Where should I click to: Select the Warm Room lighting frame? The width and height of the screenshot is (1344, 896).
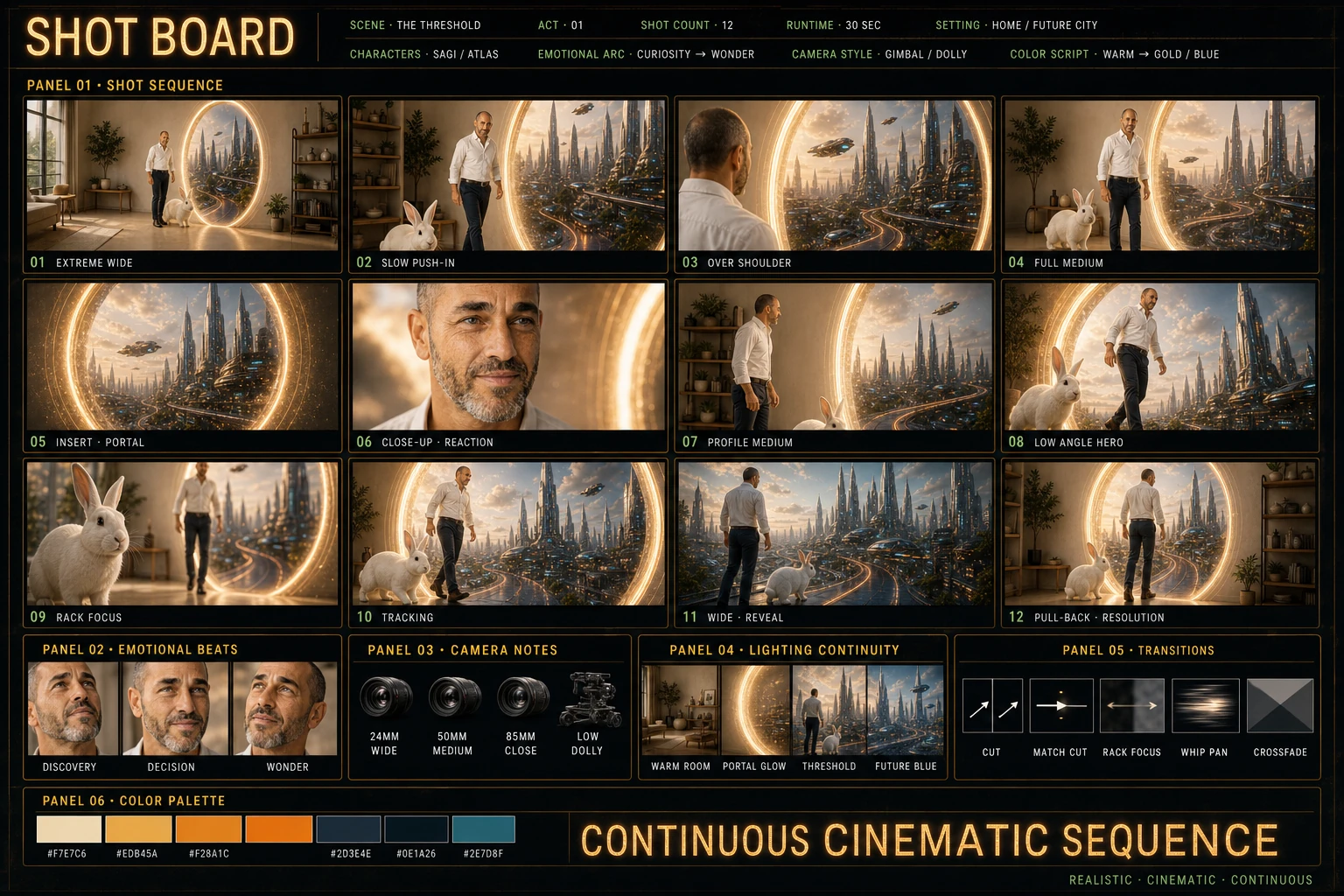pos(680,710)
